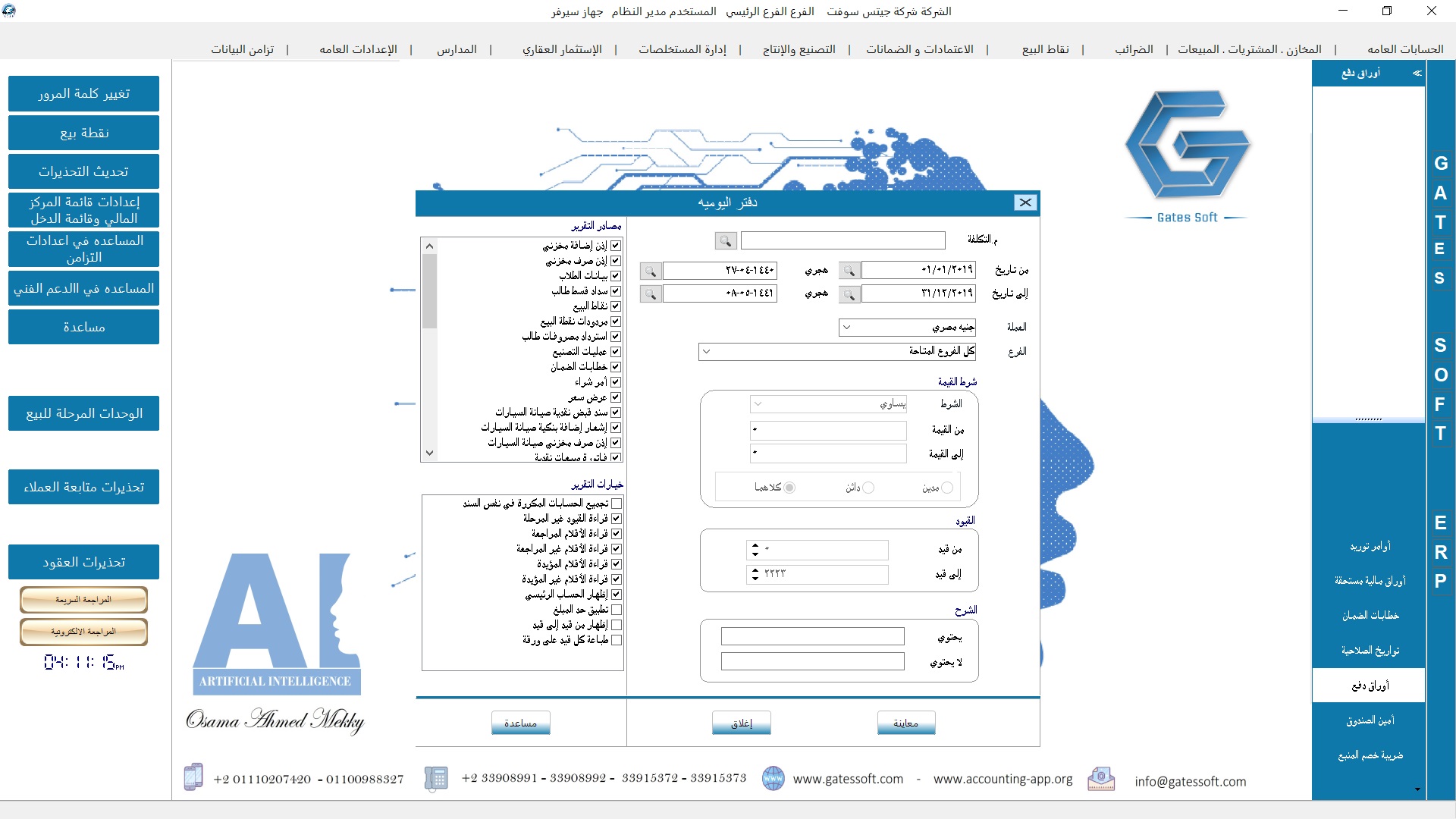Image resolution: width=1456 pixels, height=819 pixels.
Task: Open الحسابات العامه menu
Action: (x=1405, y=49)
